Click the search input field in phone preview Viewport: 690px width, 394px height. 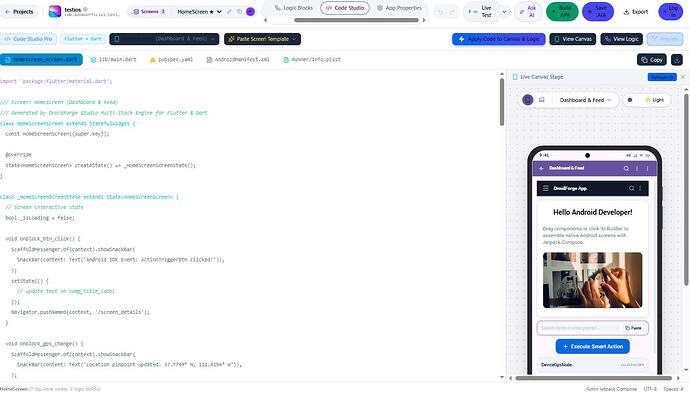coord(579,328)
